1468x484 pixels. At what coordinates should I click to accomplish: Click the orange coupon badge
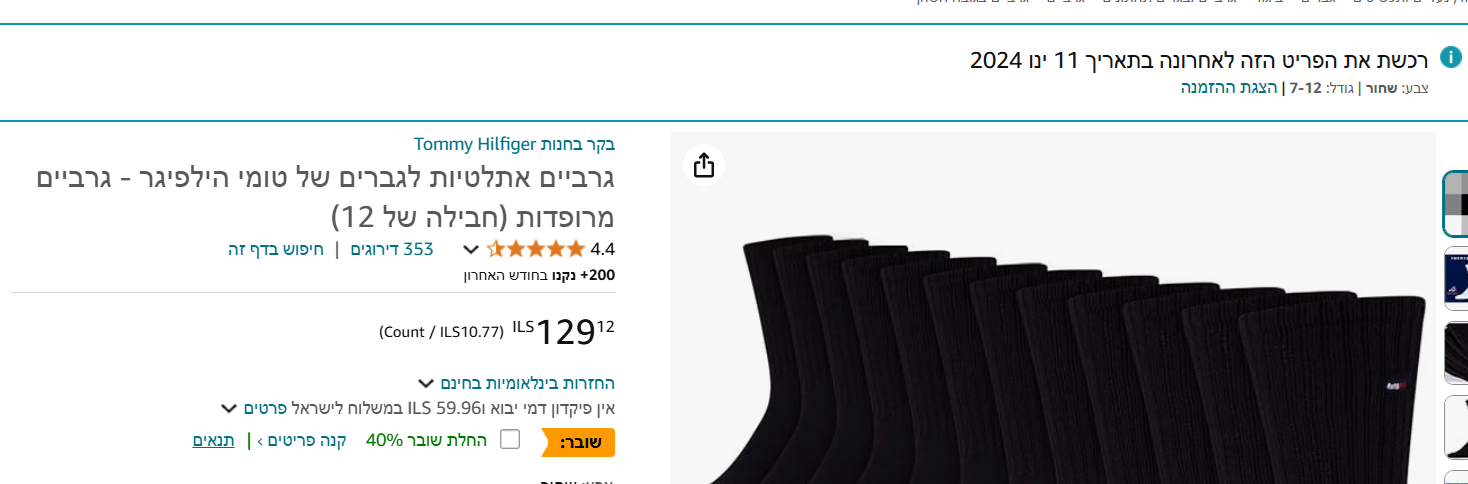pyautogui.click(x=578, y=441)
